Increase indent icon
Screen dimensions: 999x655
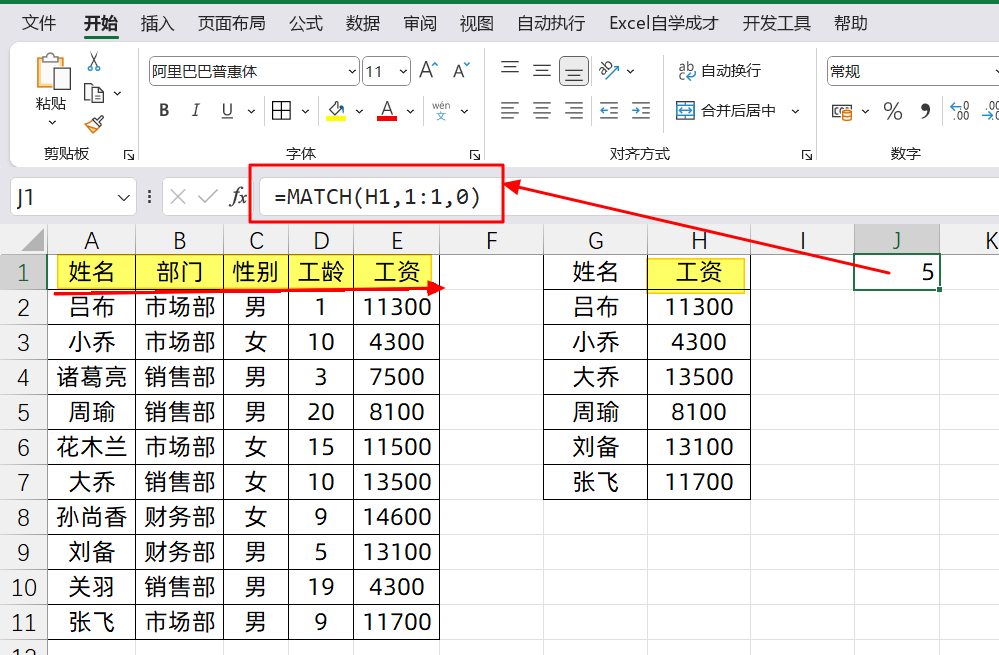coord(641,110)
